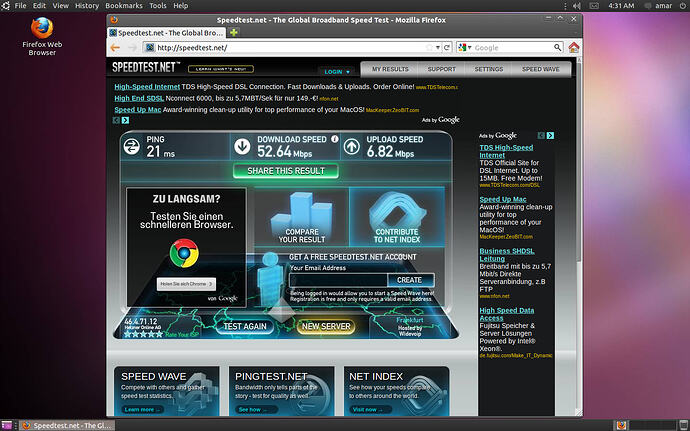Click the NEW SERVER button
The image size is (690, 431).
tap(326, 326)
